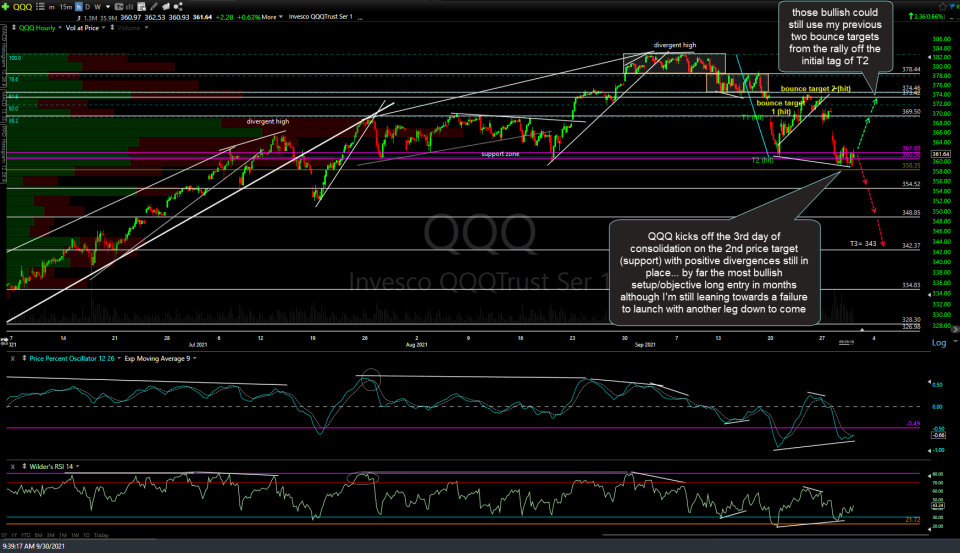The image size is (960, 553).
Task: Click the 361.64 last price in quote bar
Action: click(201, 17)
